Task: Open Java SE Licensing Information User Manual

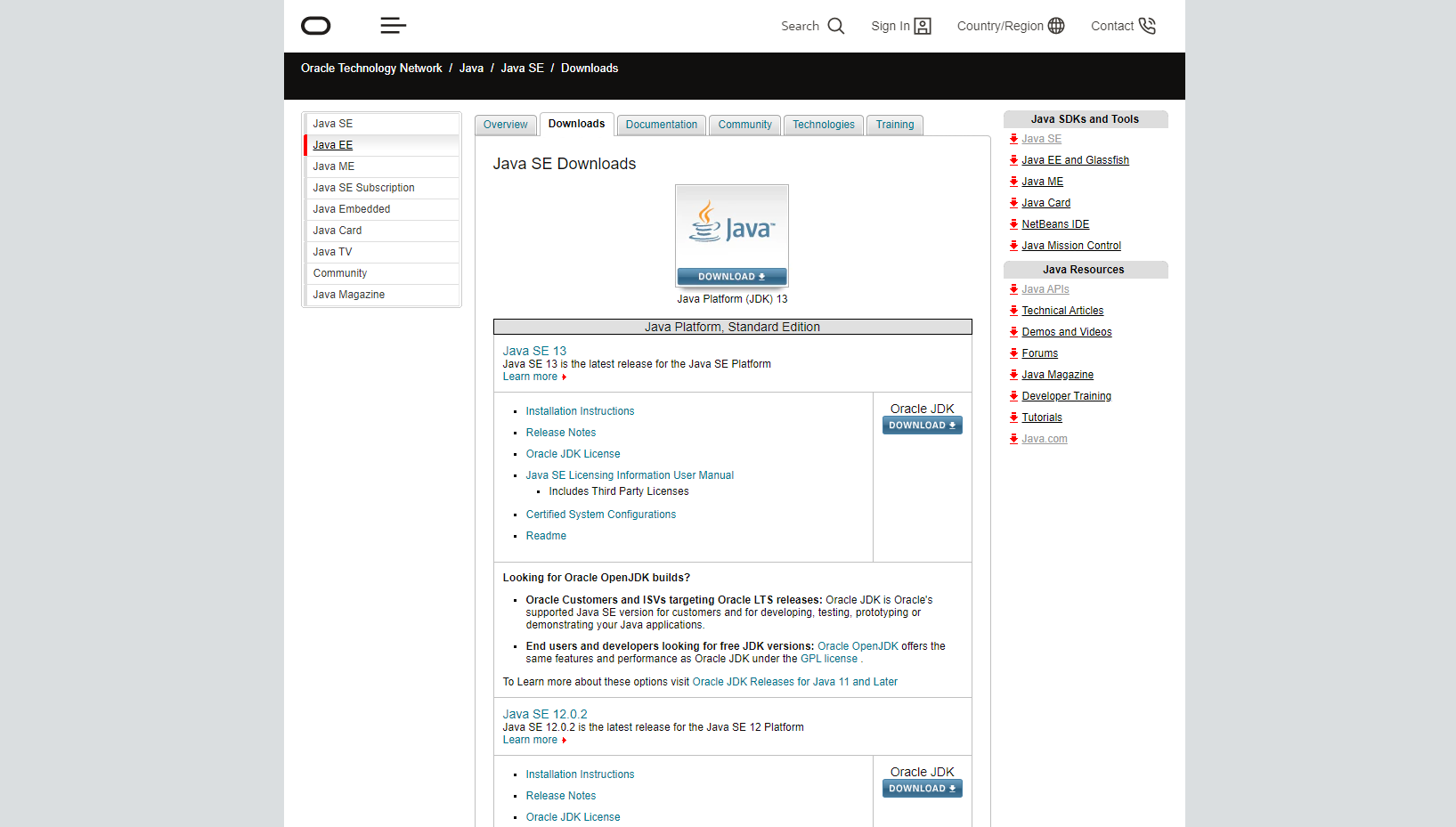Action: (x=630, y=475)
